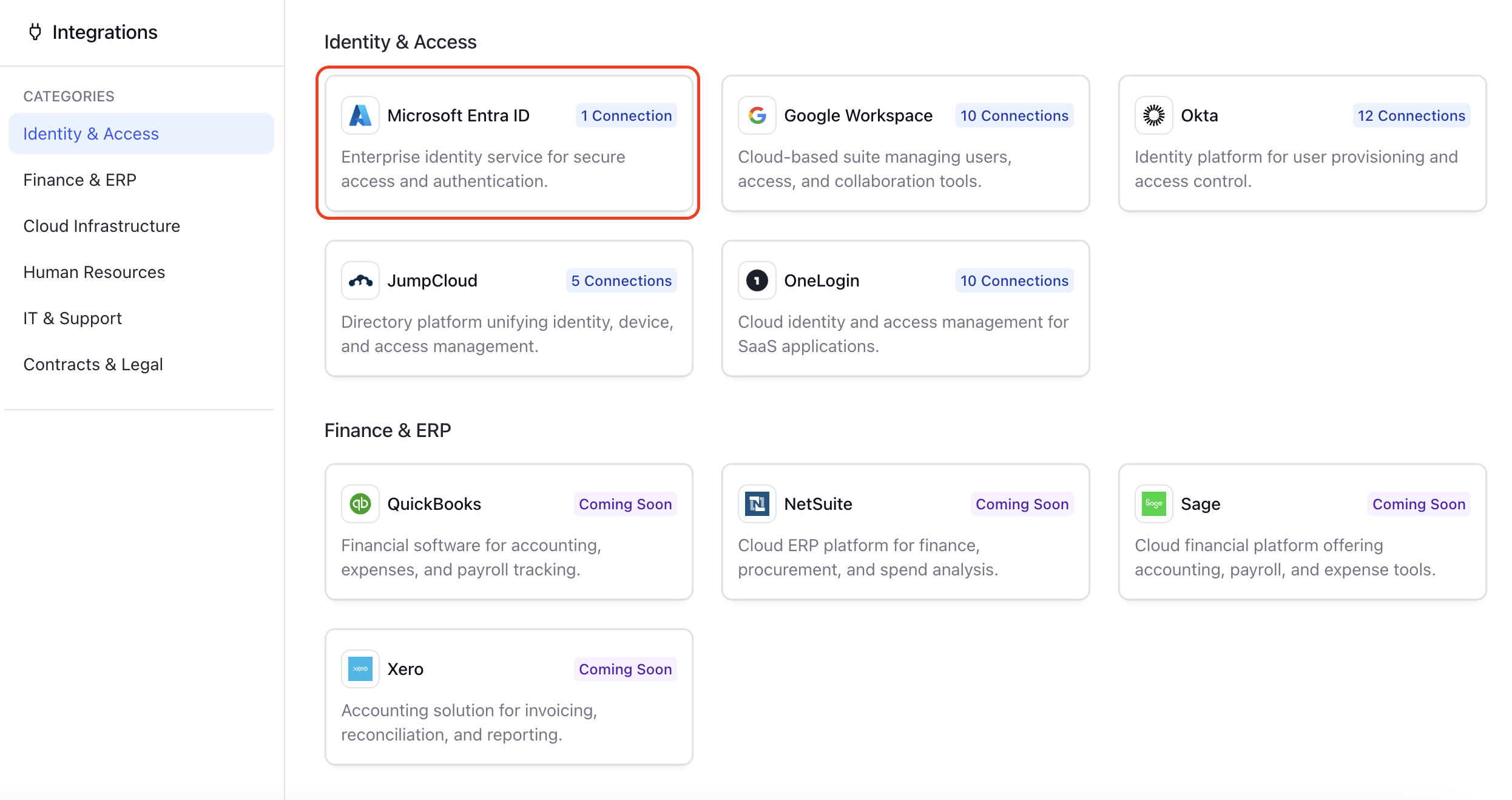
Task: Click Xero 'Coming Soon' badge
Action: (626, 669)
